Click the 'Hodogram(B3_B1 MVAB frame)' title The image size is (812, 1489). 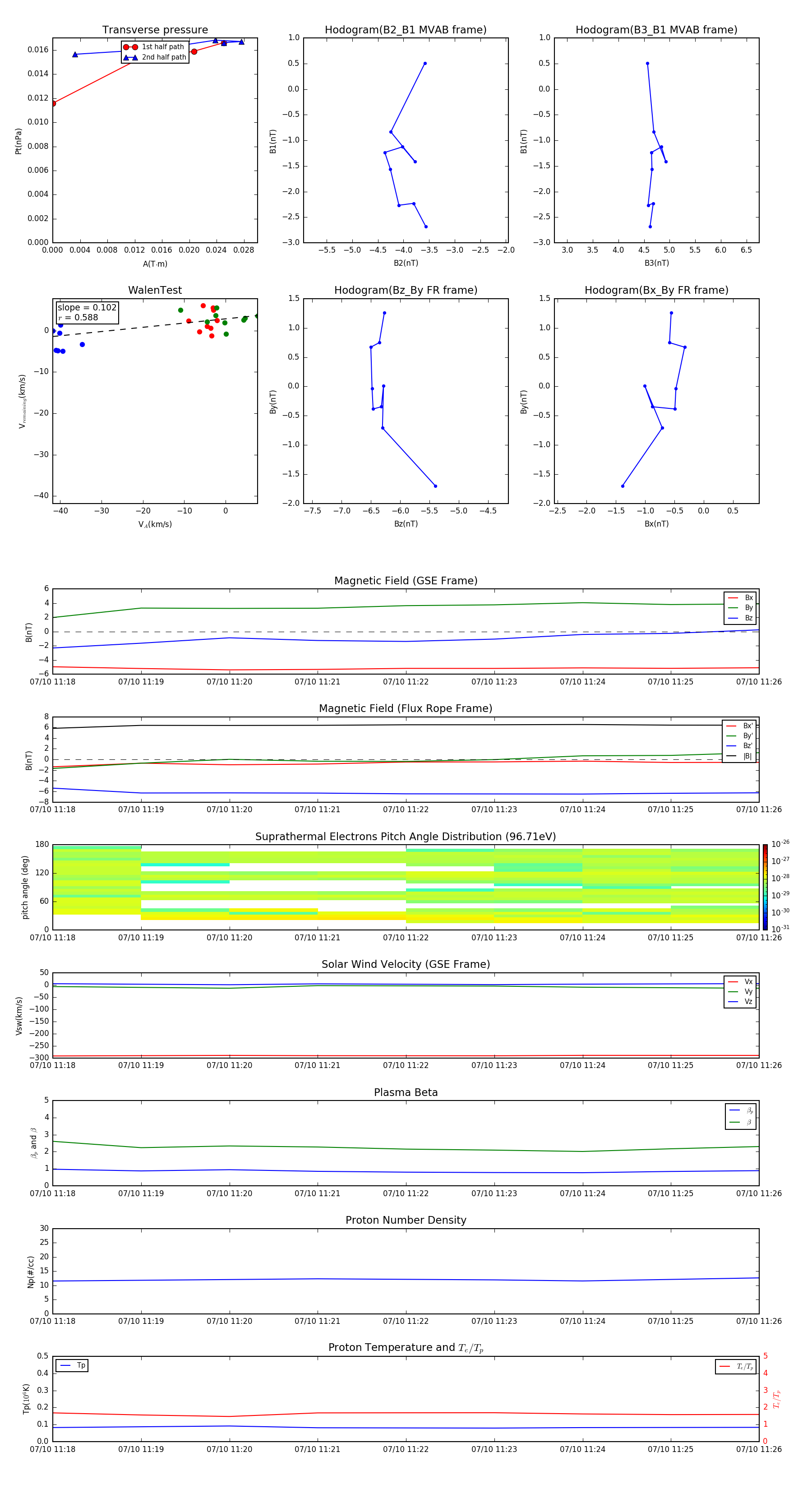(656, 30)
